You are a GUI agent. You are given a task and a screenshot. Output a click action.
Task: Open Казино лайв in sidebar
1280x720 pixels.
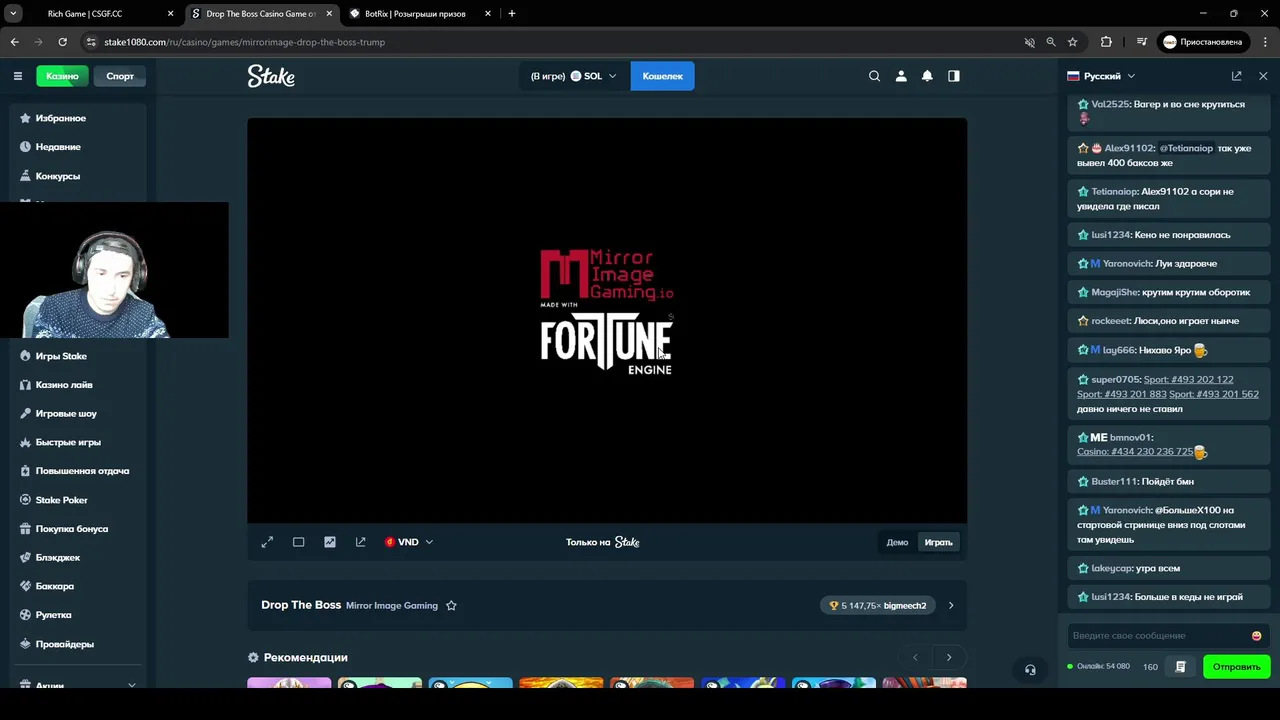pyautogui.click(x=78, y=385)
